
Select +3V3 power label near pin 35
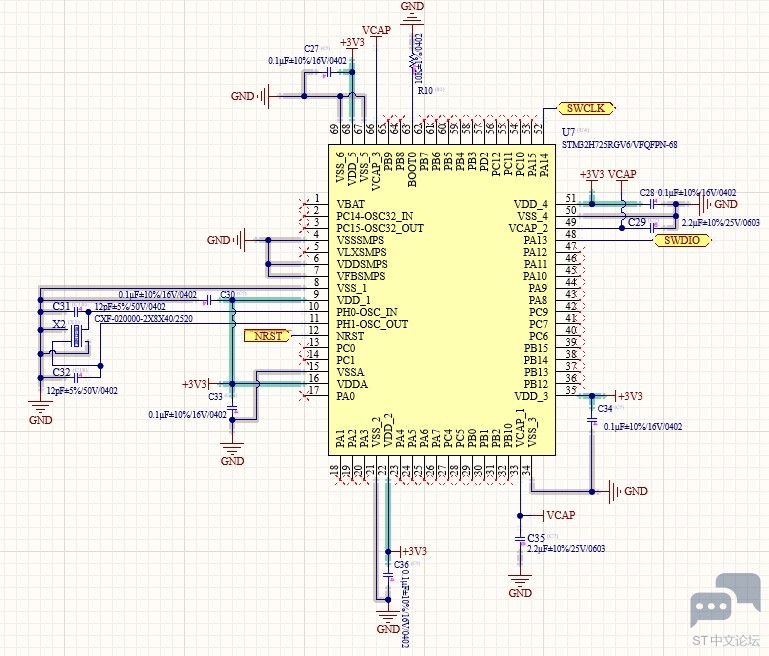click(630, 396)
